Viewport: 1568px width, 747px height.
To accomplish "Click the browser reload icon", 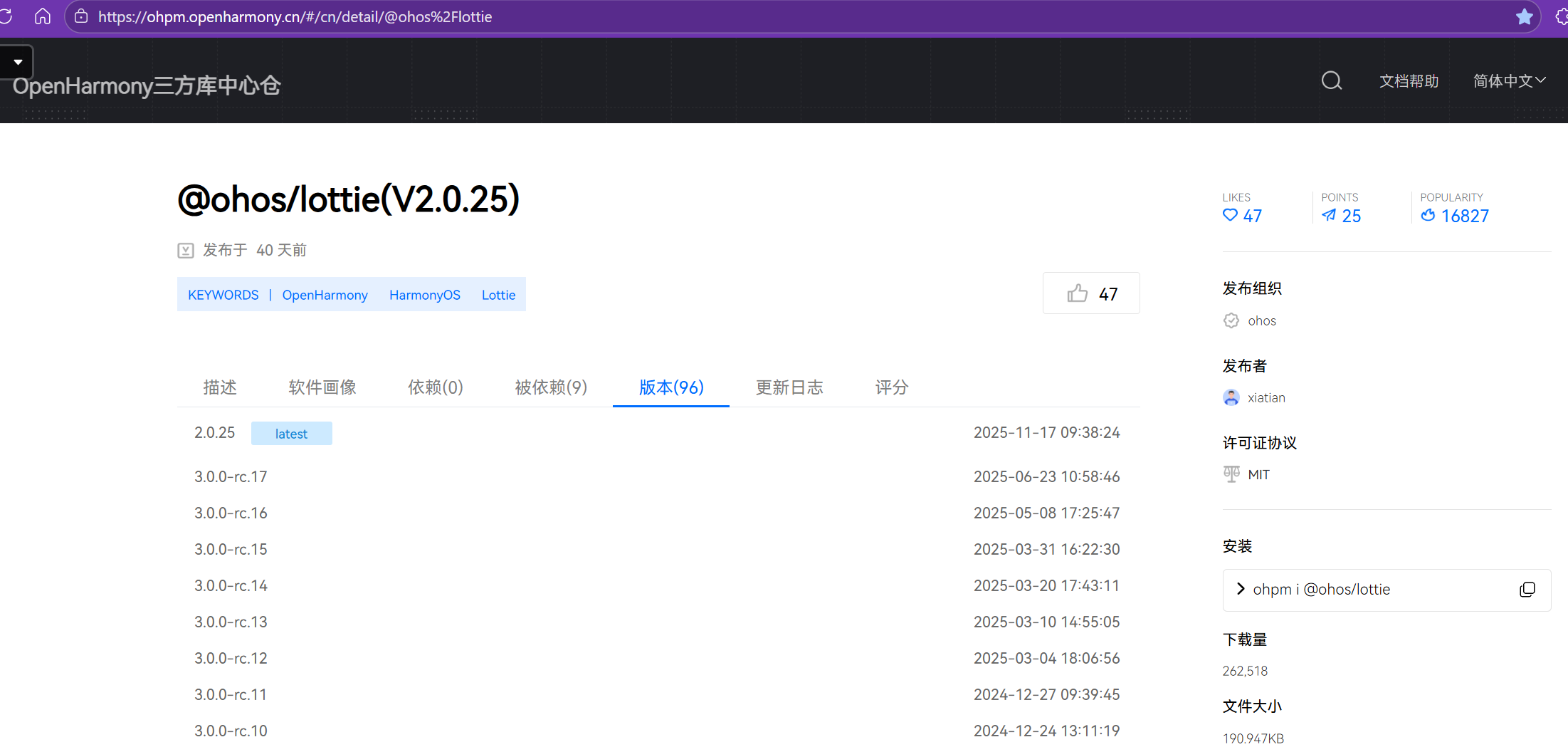I will point(6,16).
